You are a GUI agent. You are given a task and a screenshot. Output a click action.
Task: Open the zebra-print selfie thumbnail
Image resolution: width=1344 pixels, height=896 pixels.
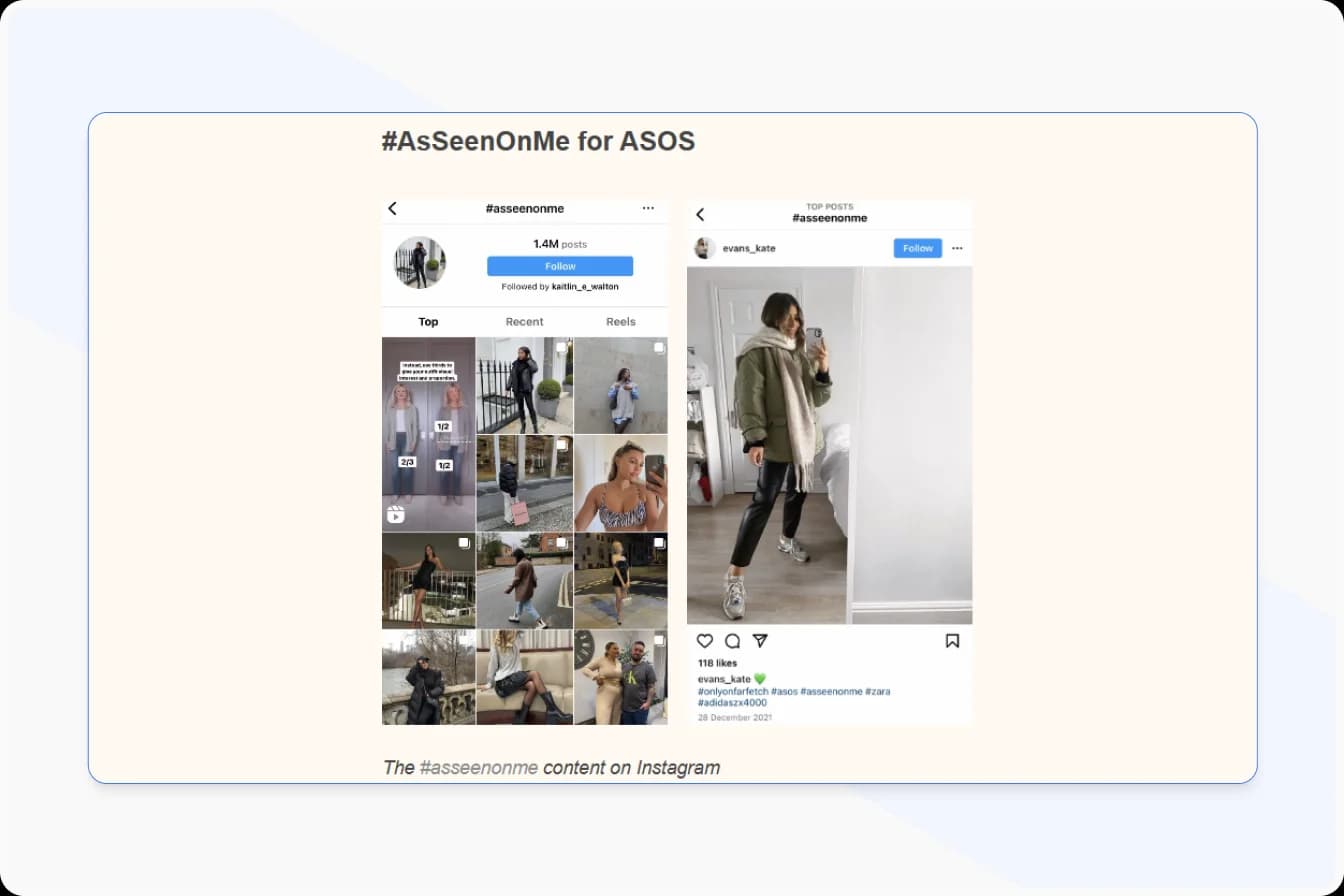click(x=621, y=483)
